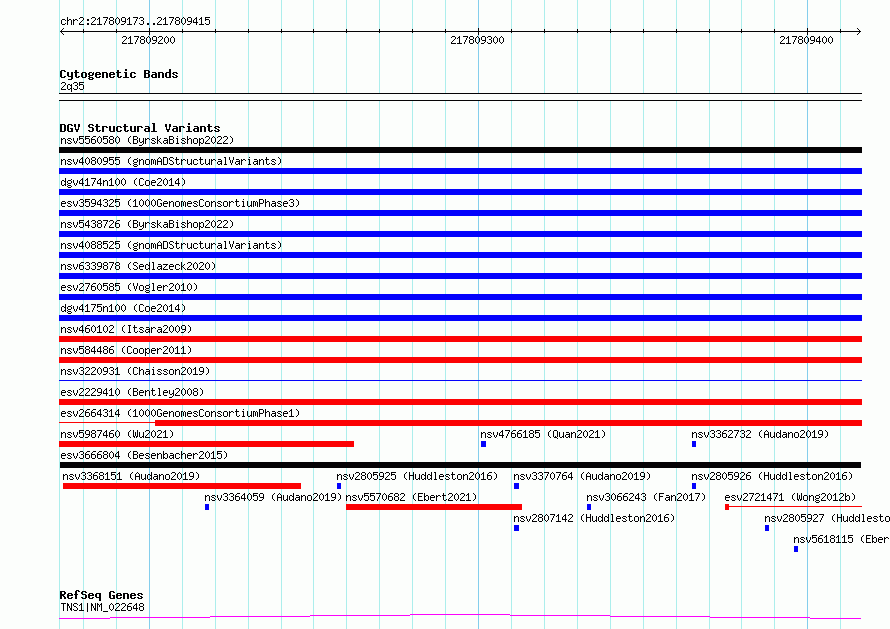Click the black bar under esv3666804
The width and height of the screenshot is (890, 629).
[460, 465]
